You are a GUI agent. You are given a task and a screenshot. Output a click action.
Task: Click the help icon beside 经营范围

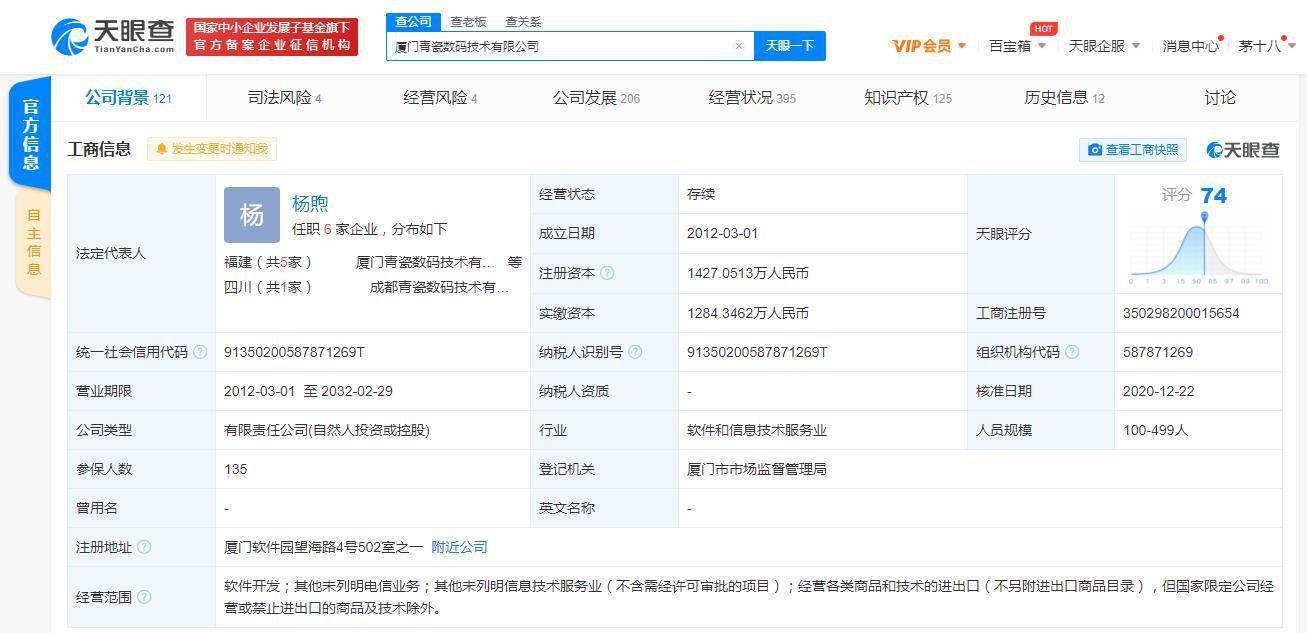[144, 597]
